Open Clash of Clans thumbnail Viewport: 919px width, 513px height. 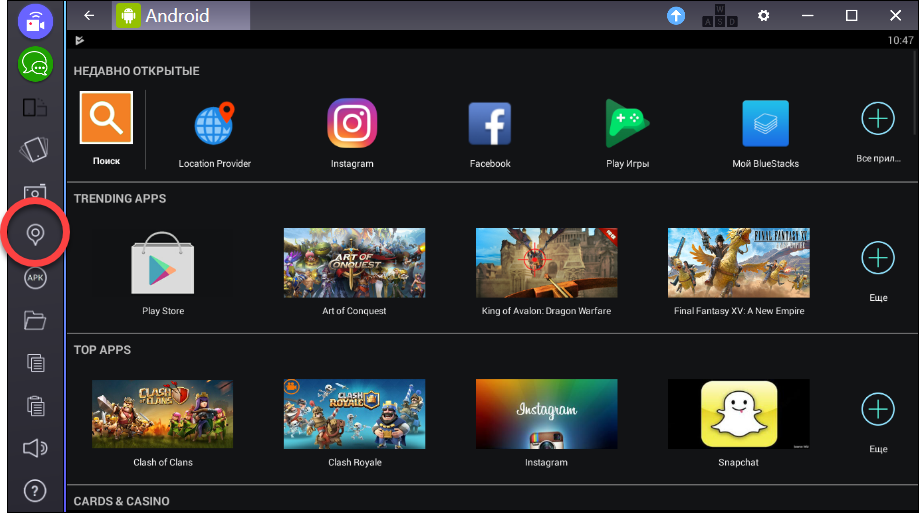pos(162,414)
